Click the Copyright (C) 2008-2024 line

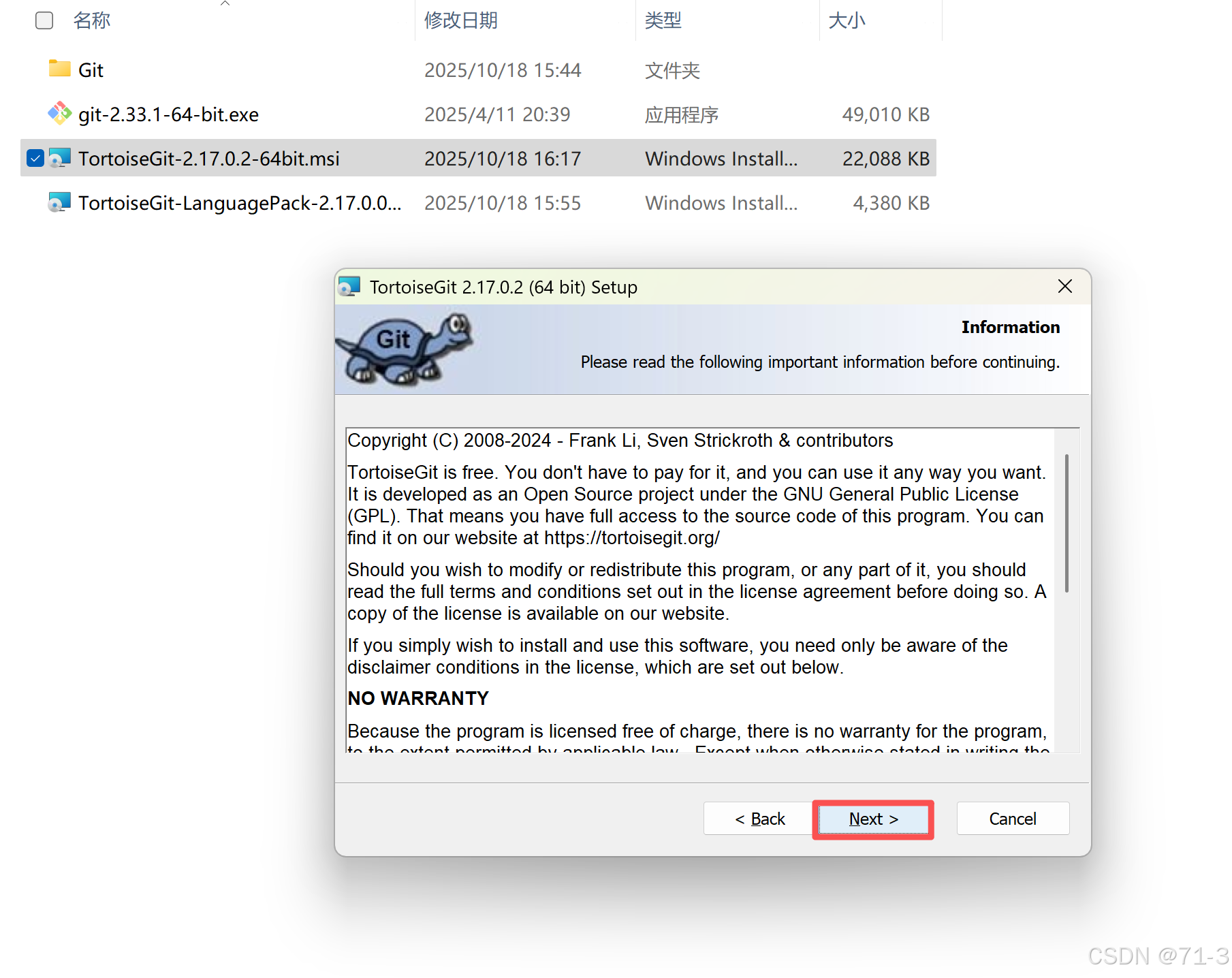620,441
